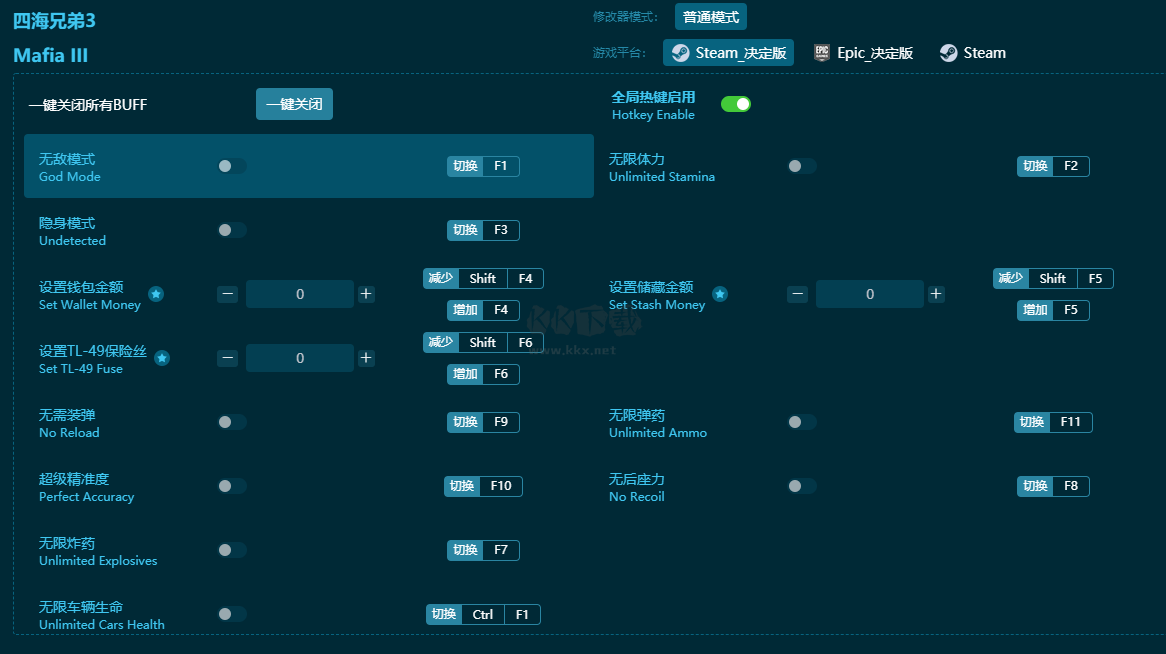Click the Mafia III title text

point(51,55)
